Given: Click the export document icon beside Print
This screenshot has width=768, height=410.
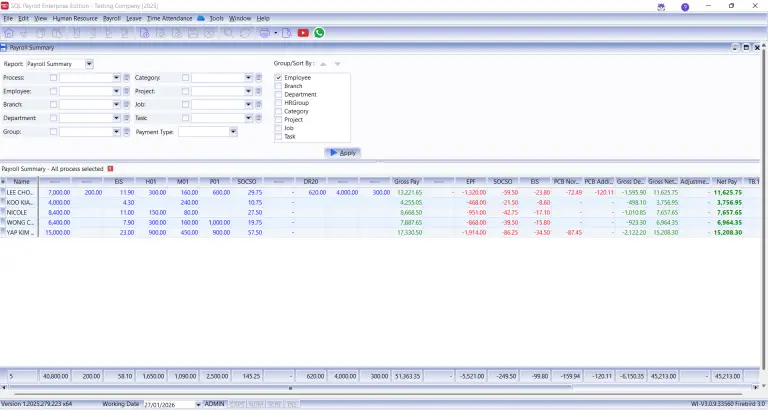Looking at the screenshot, I should point(287,33).
